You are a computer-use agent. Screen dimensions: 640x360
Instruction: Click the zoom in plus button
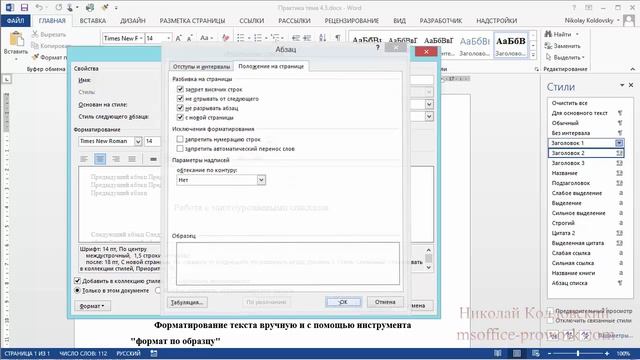607,353
